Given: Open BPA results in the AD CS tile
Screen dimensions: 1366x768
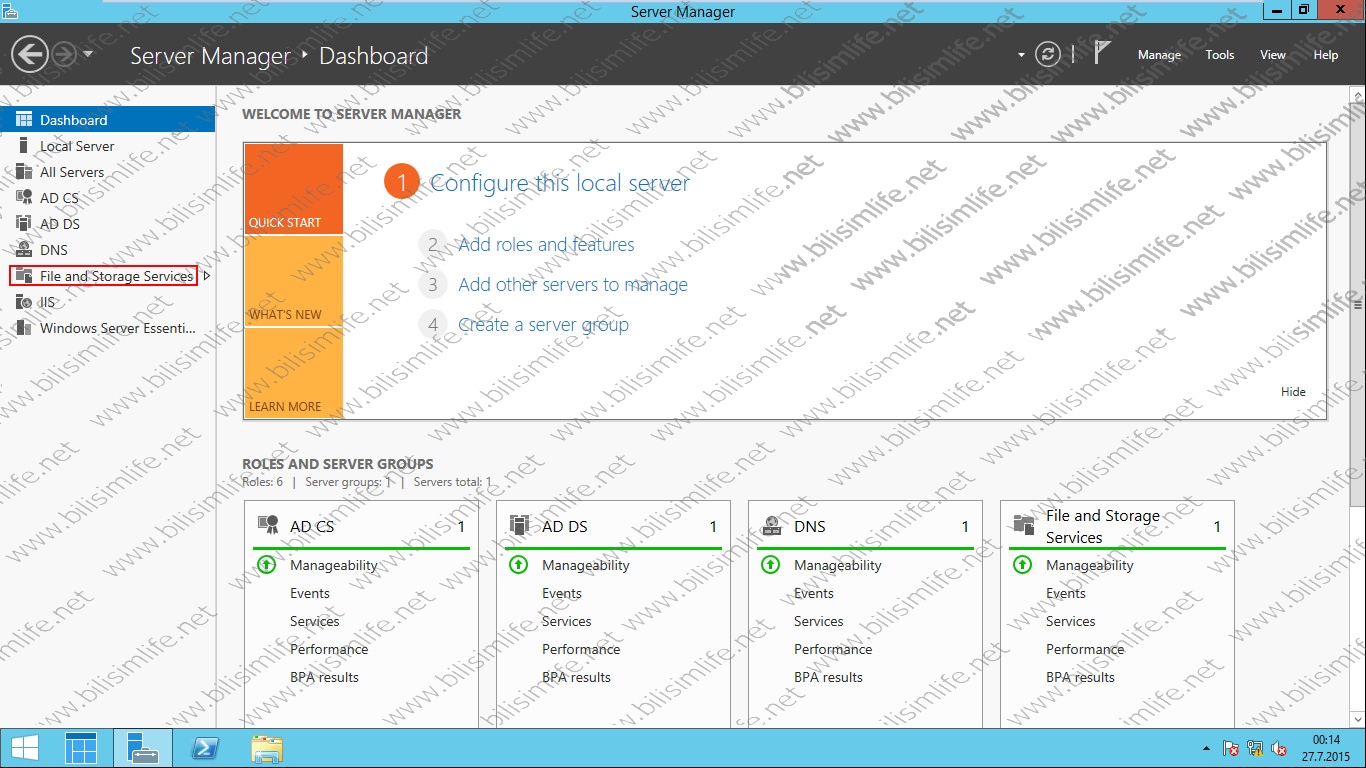Looking at the screenshot, I should [324, 677].
